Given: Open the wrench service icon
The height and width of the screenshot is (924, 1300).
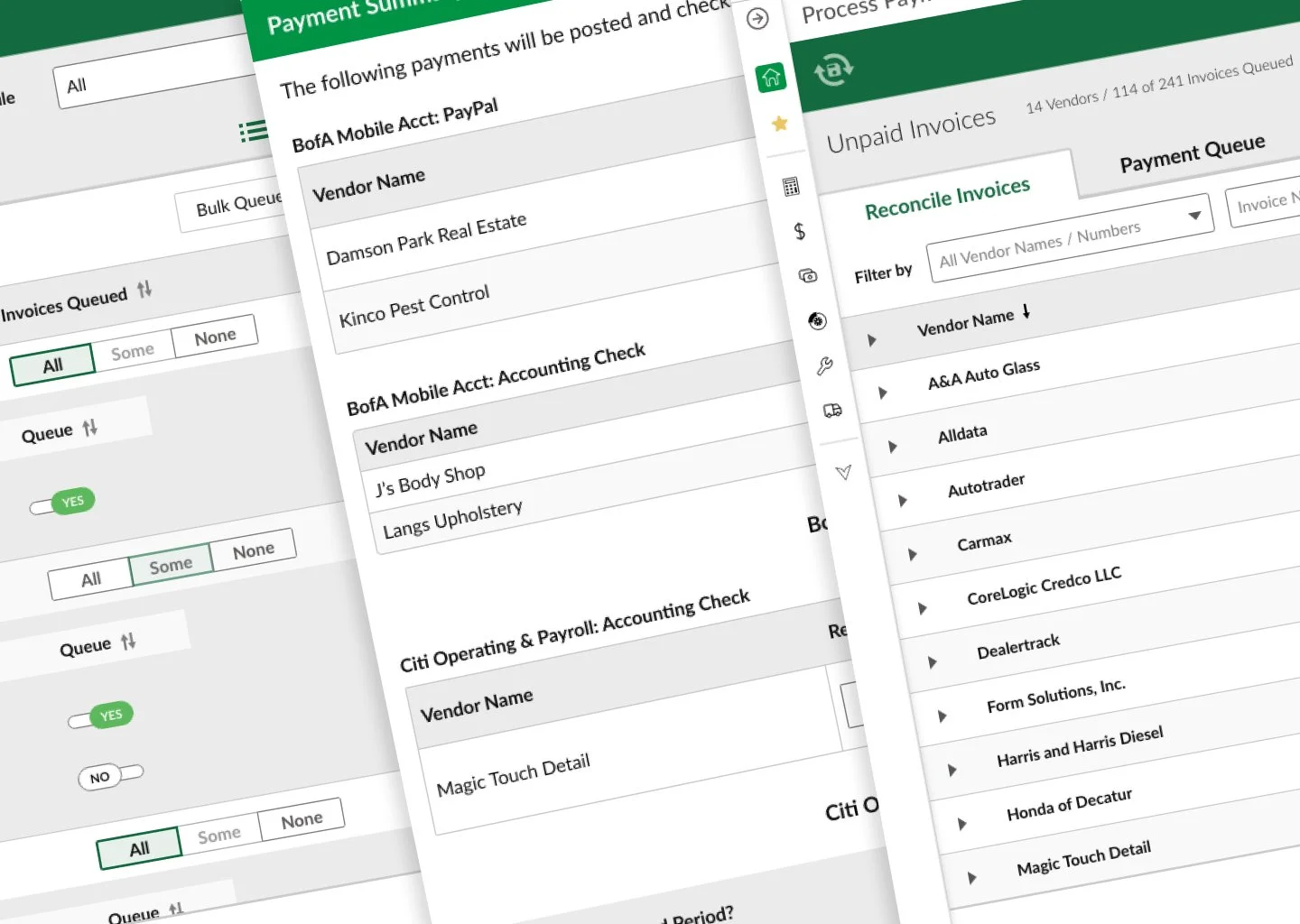Looking at the screenshot, I should (x=825, y=365).
